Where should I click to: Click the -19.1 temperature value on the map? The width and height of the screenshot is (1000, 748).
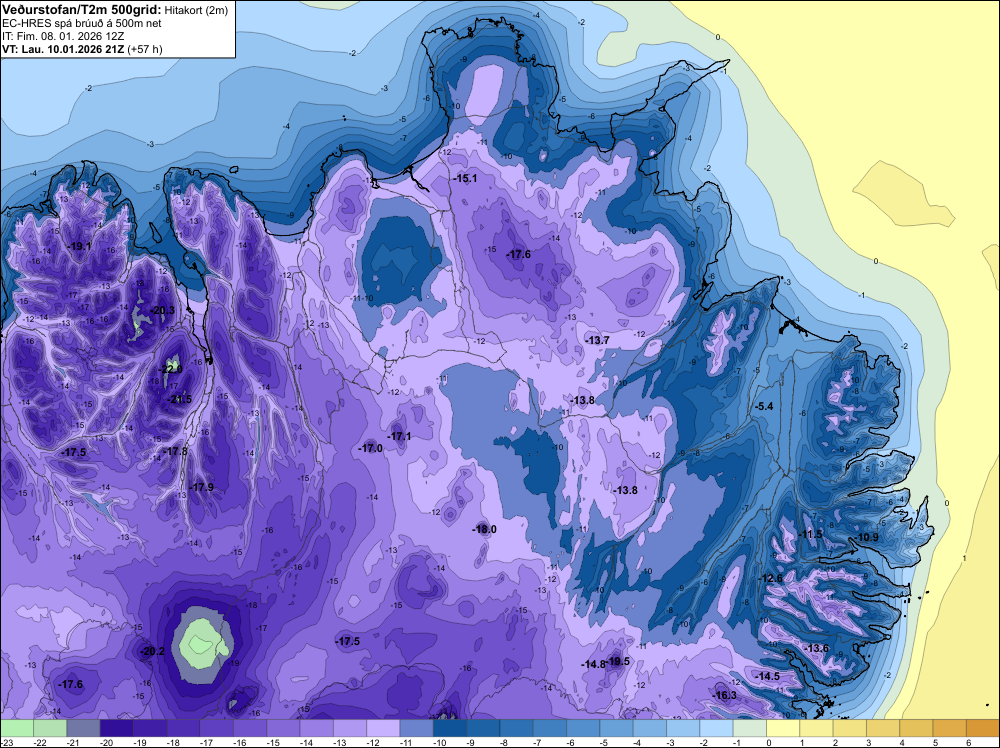tap(80, 246)
